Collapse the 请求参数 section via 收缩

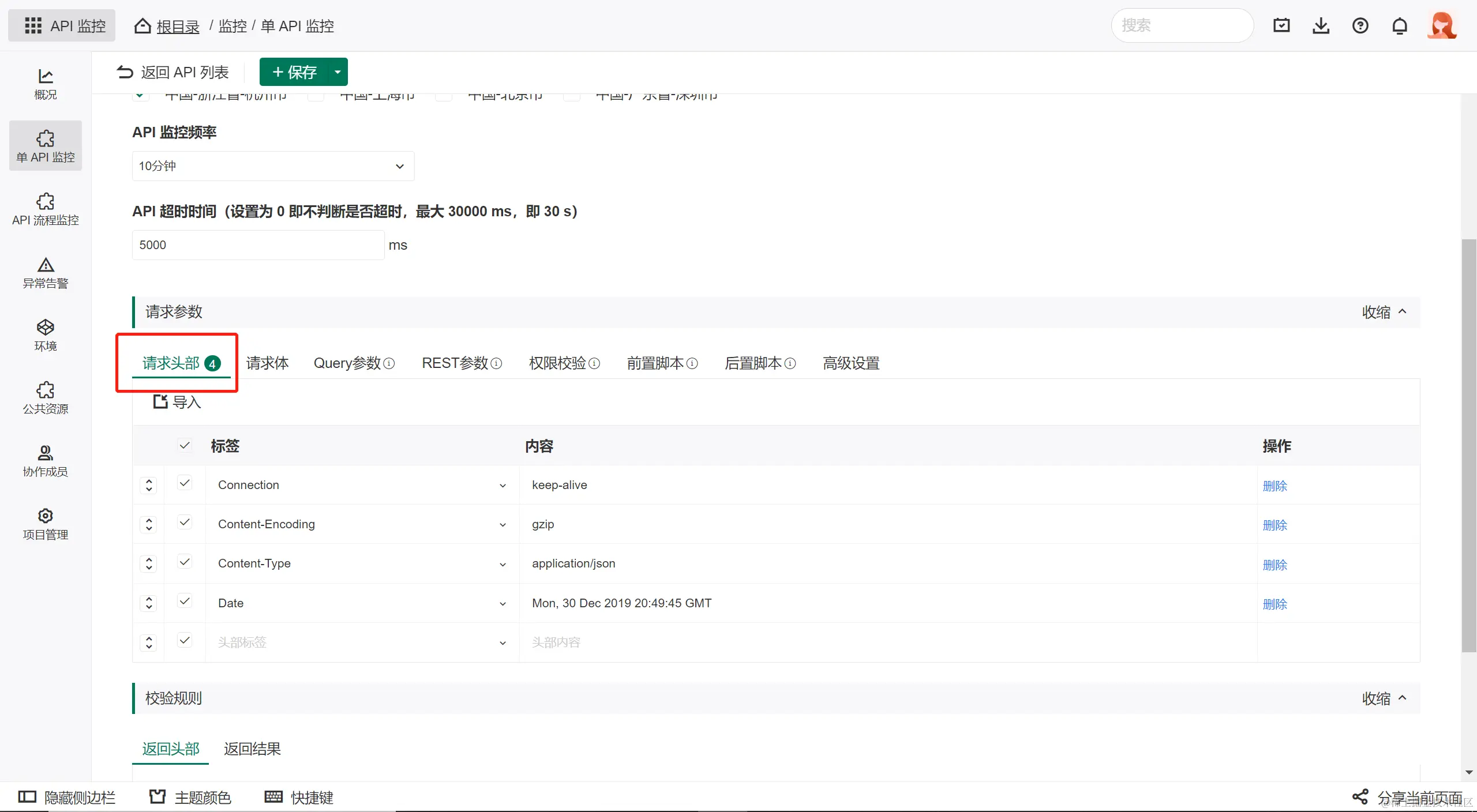click(x=1384, y=312)
